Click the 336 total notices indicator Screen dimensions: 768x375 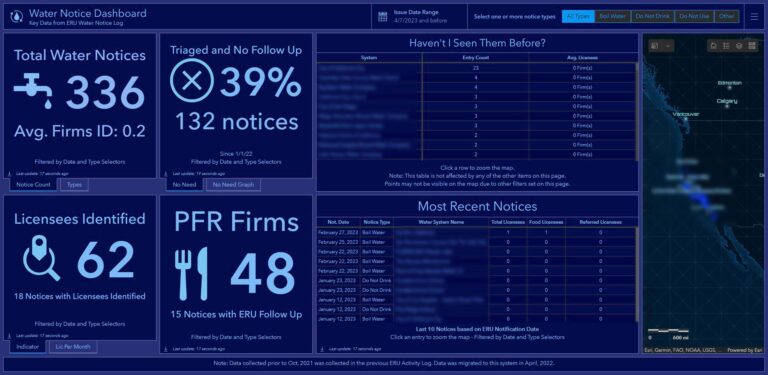coord(105,92)
